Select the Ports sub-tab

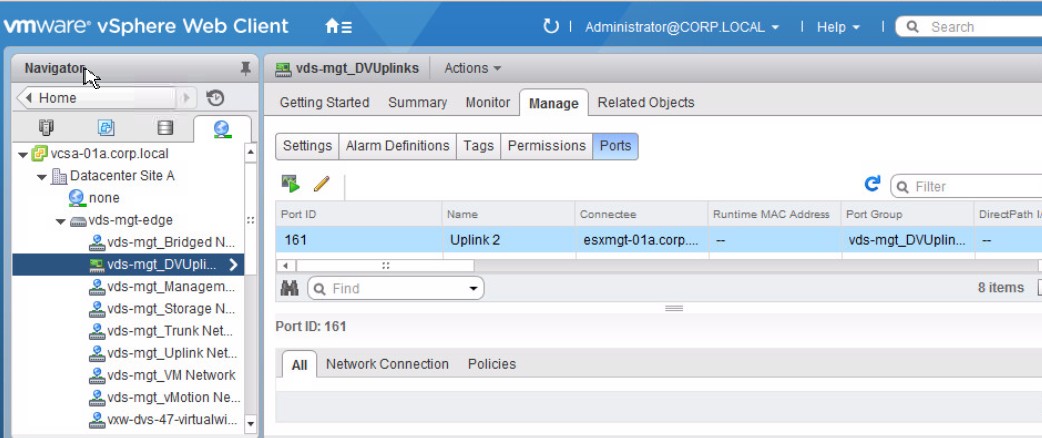coord(615,146)
